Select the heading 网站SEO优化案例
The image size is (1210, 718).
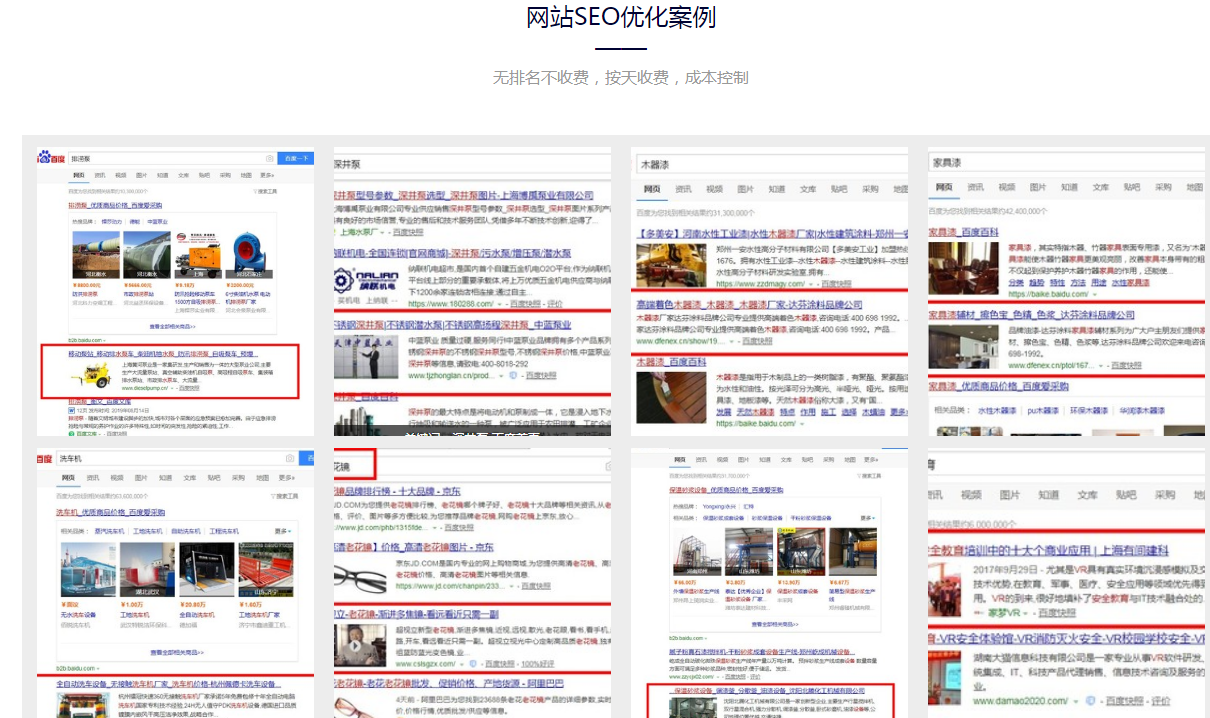pos(621,17)
